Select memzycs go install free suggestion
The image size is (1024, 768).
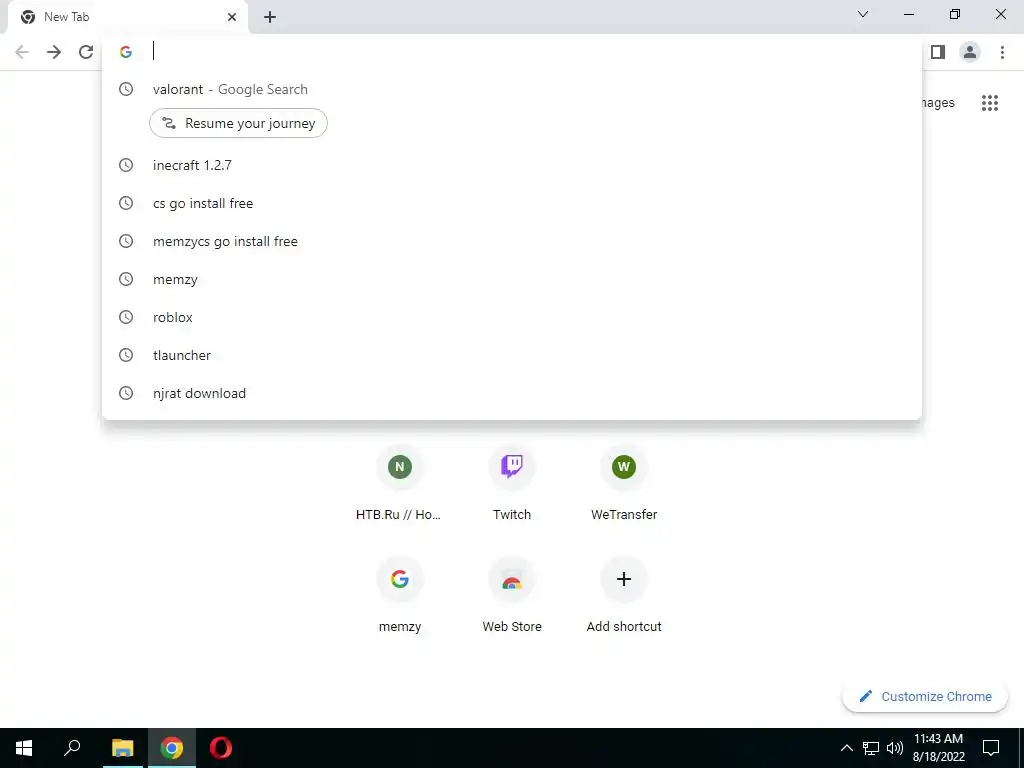512,241
